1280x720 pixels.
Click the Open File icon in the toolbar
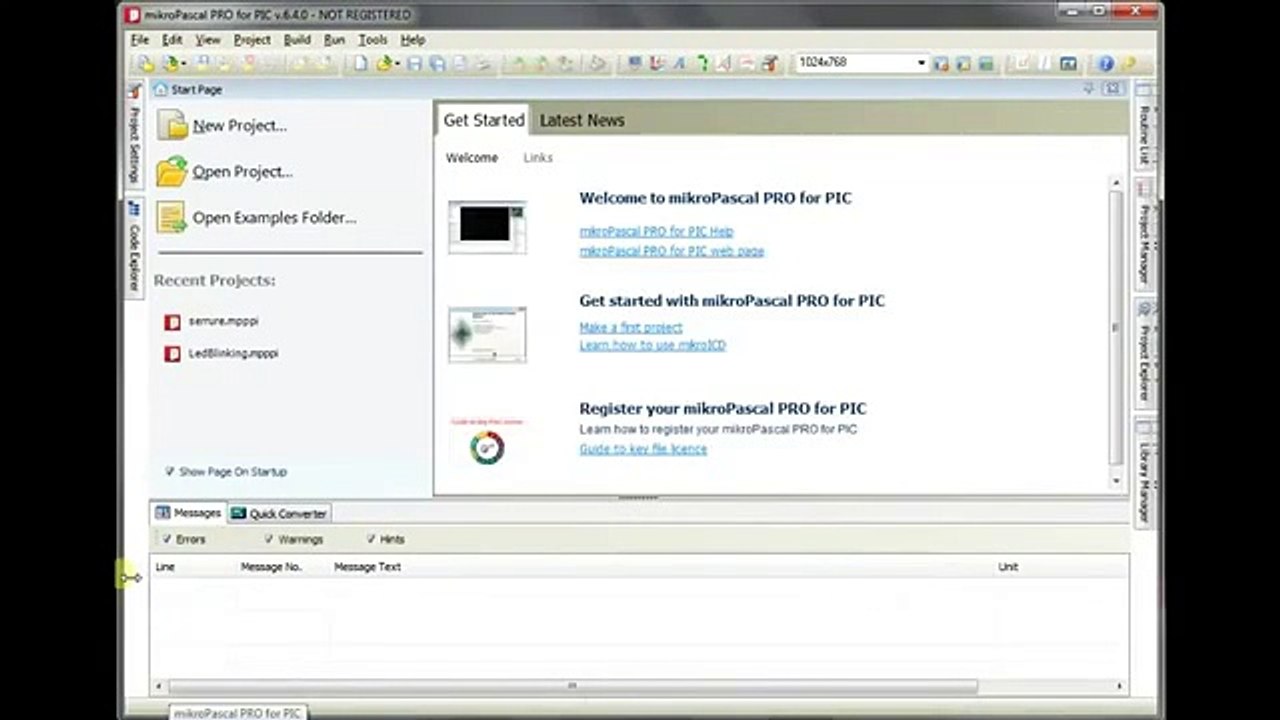384,63
